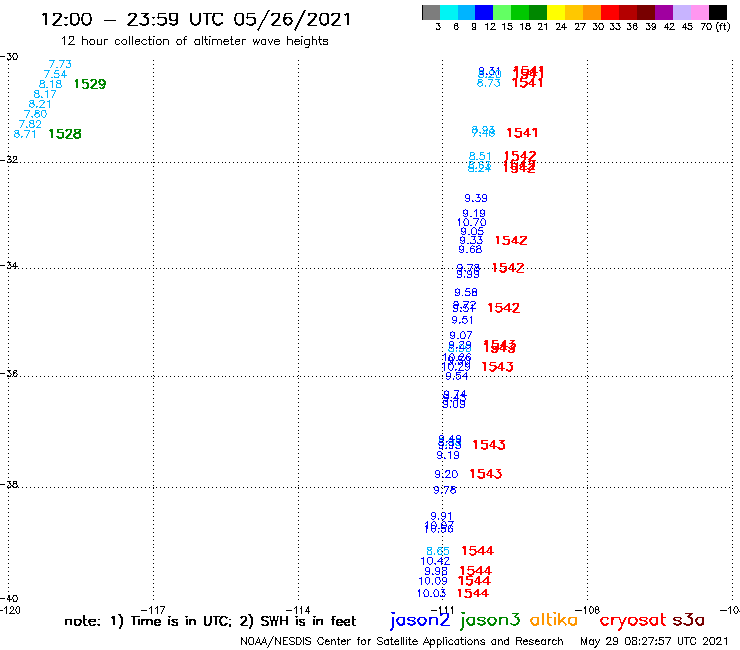Select the 8.51 wave height reading
Screen dimensions: 740x650
pyautogui.click(x=480, y=156)
